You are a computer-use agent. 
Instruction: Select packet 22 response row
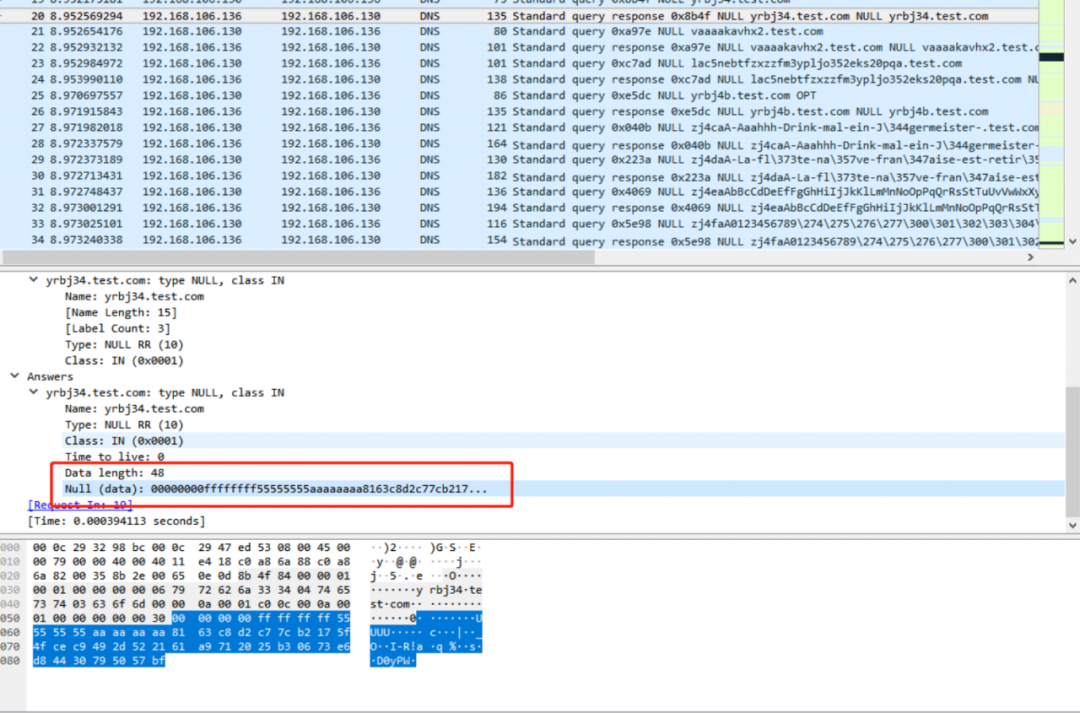[519, 48]
